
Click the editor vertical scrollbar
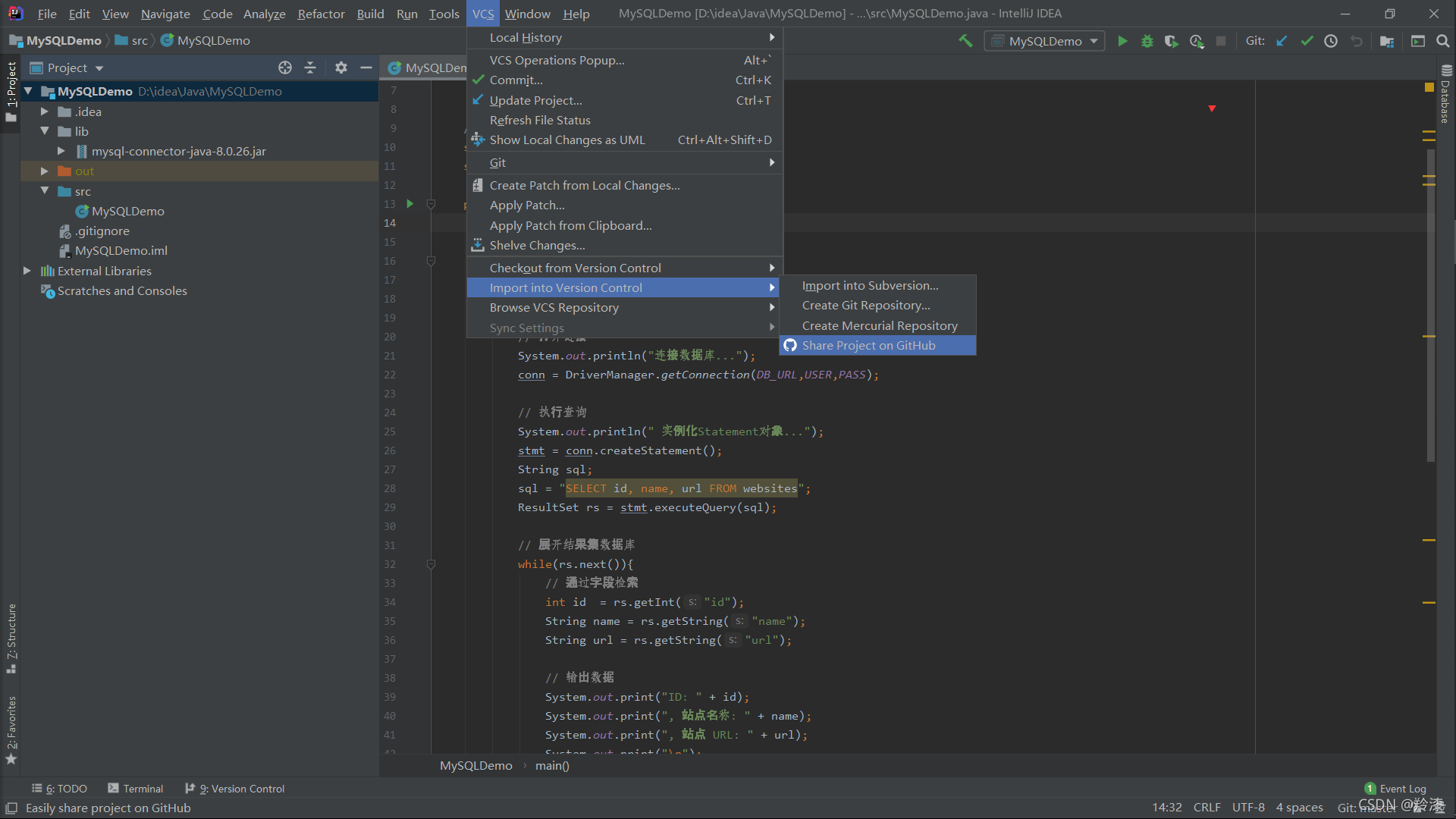(x=1431, y=303)
